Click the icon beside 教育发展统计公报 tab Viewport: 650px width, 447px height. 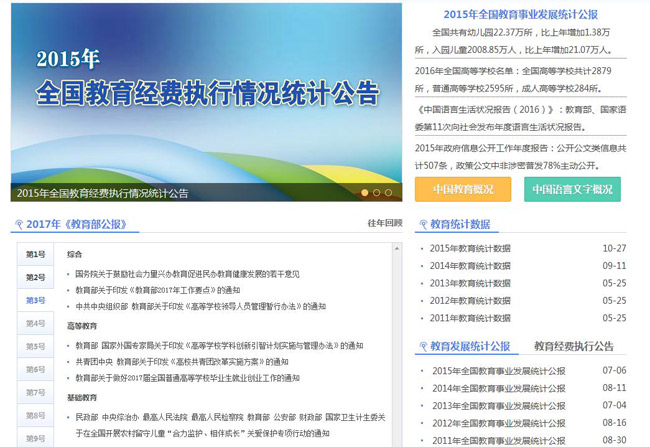point(422,347)
